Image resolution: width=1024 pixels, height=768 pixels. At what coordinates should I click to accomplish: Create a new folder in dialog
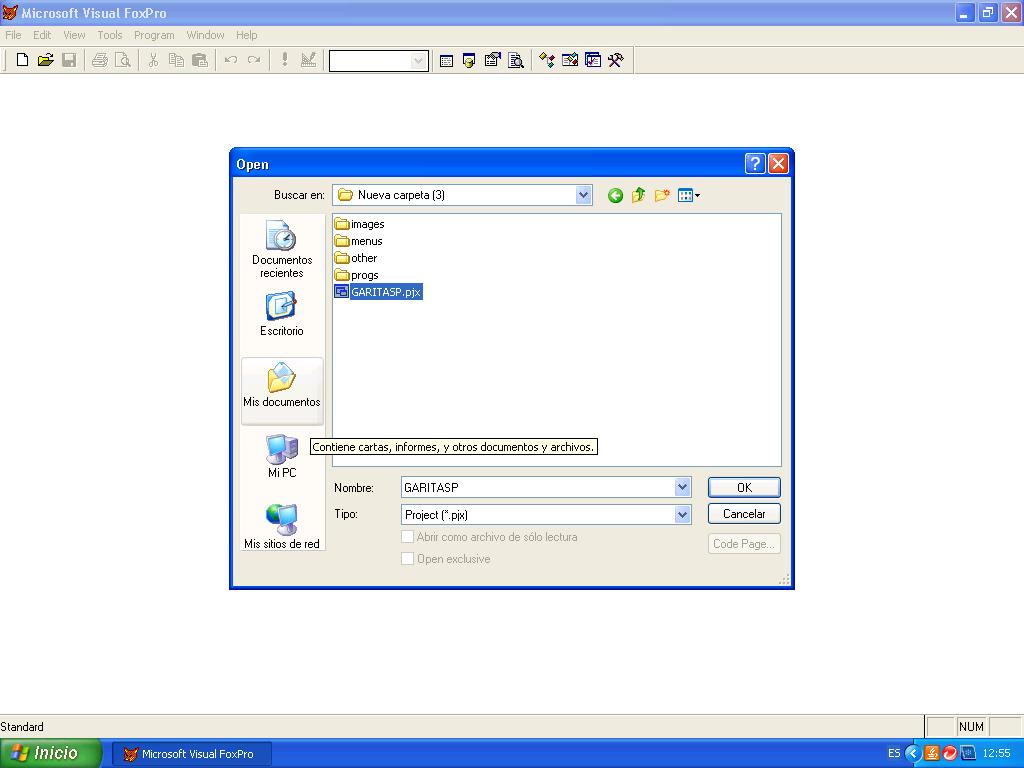662,195
